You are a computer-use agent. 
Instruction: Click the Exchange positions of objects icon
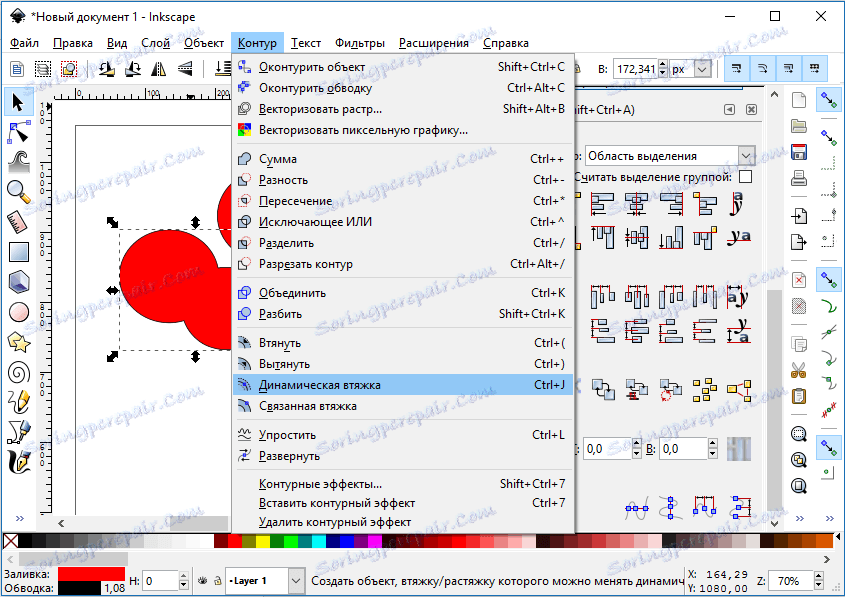pyautogui.click(x=602, y=388)
